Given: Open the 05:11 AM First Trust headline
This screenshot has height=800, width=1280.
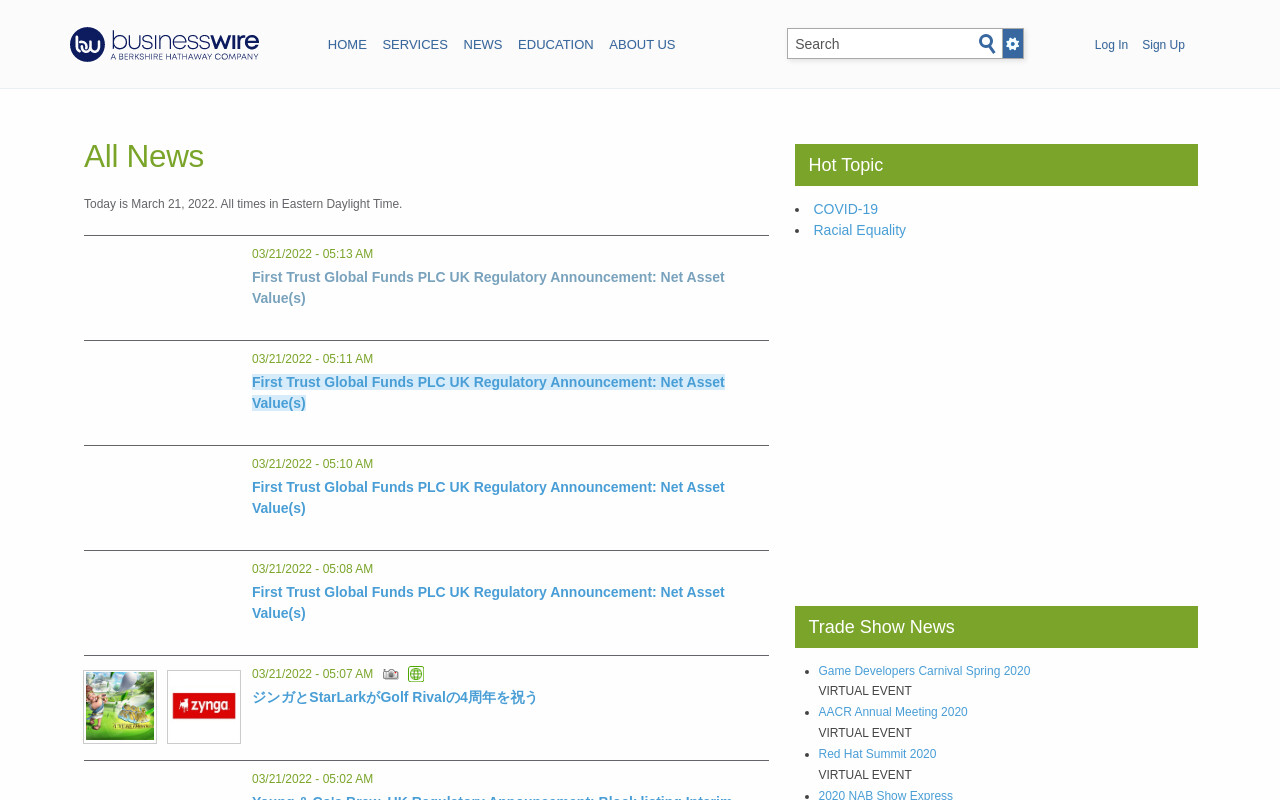Looking at the screenshot, I should click(x=488, y=393).
